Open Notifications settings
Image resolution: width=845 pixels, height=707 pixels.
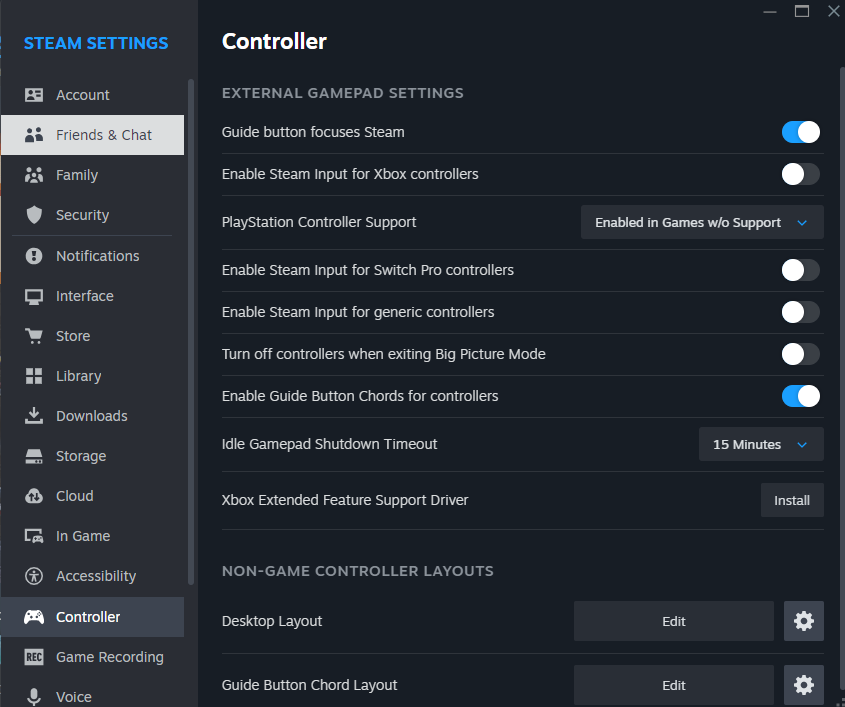click(92, 256)
